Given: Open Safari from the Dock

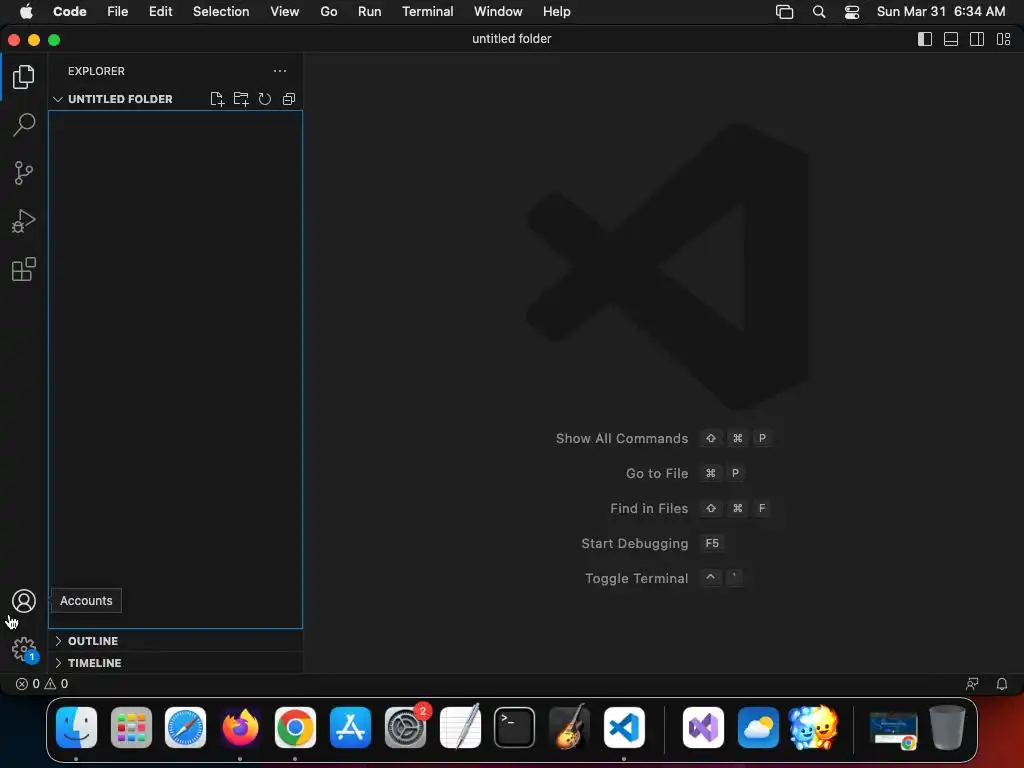Looking at the screenshot, I should point(185,728).
